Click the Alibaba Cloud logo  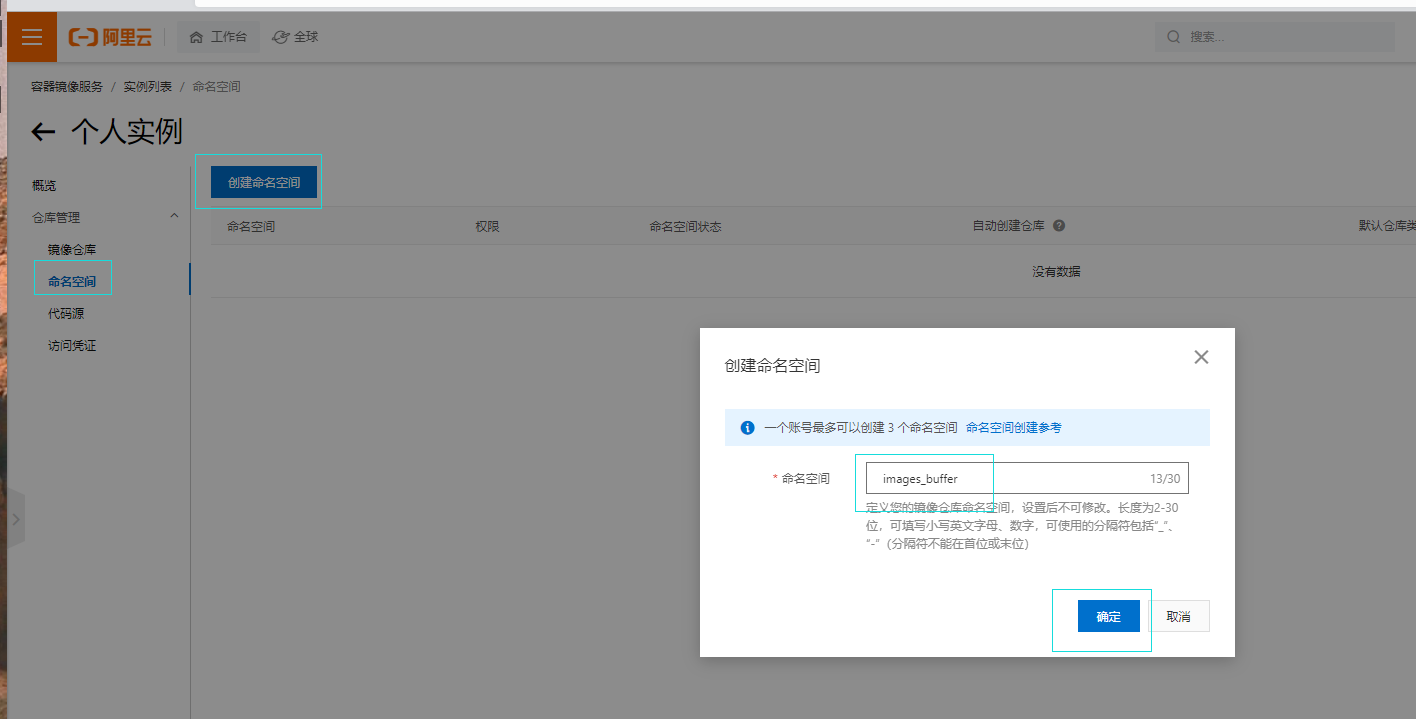click(x=110, y=37)
